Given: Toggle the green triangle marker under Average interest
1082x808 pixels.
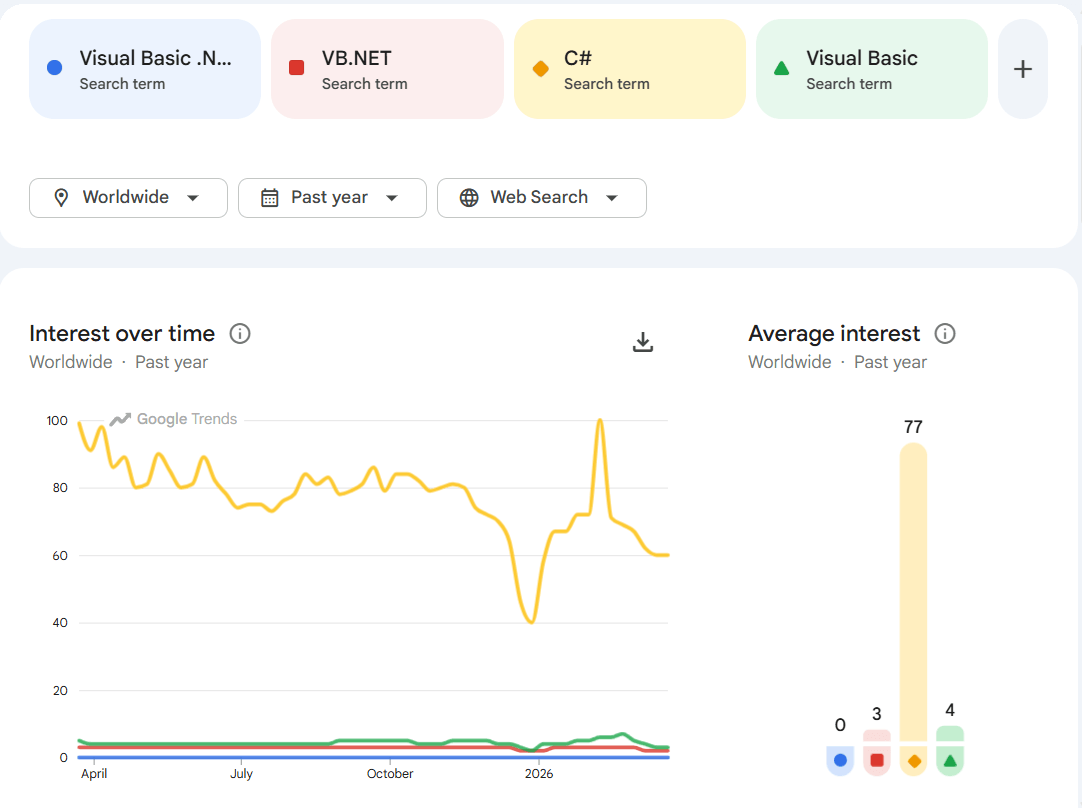Looking at the screenshot, I should tap(950, 761).
